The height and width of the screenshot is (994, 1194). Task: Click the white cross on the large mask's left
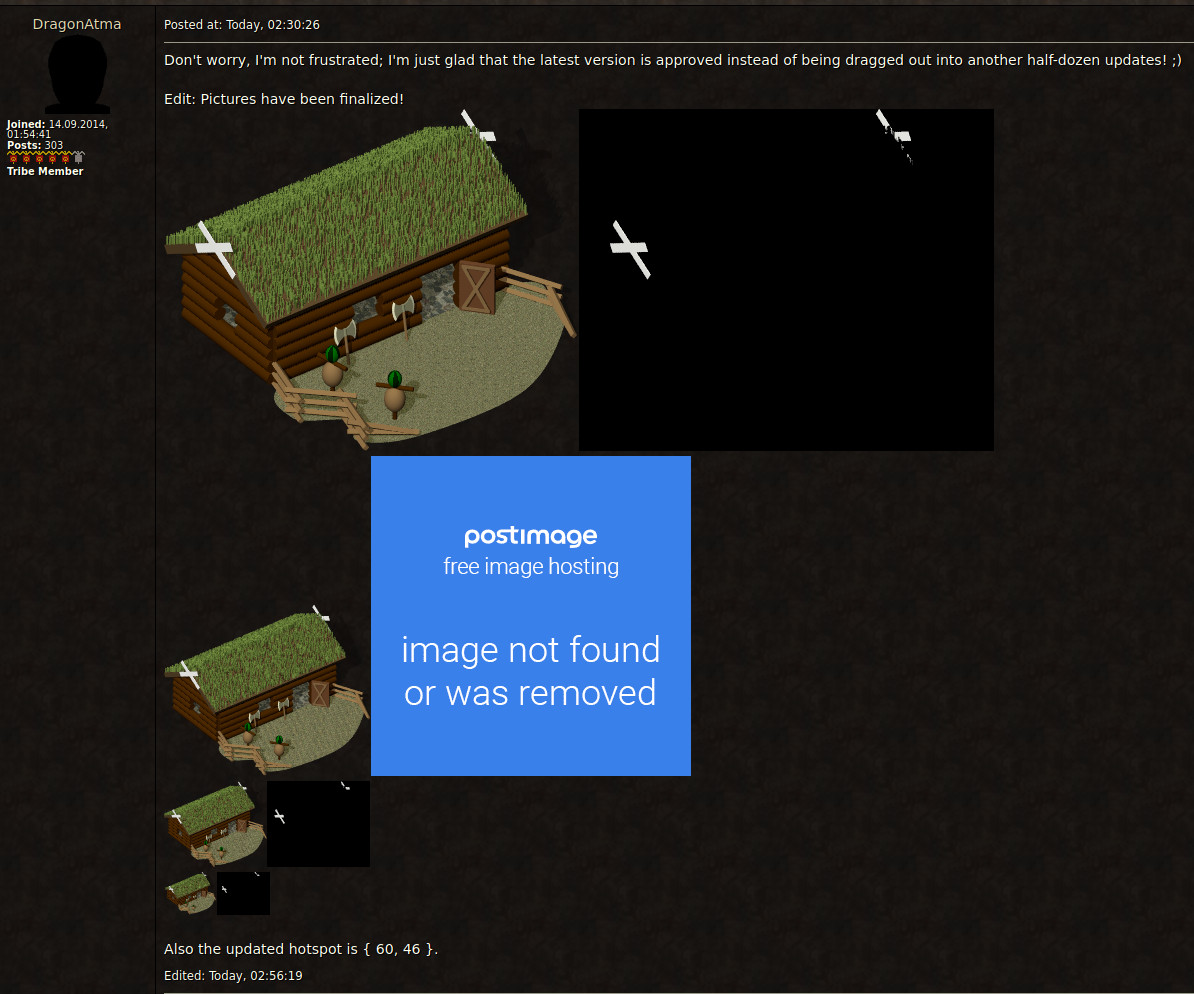(x=630, y=249)
